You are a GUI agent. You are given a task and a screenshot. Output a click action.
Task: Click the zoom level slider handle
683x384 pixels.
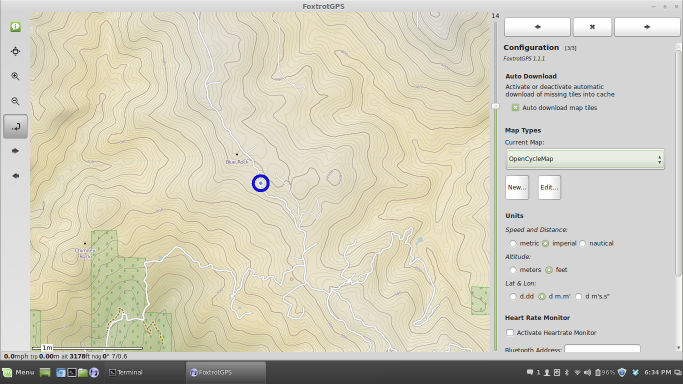pyautogui.click(x=495, y=106)
